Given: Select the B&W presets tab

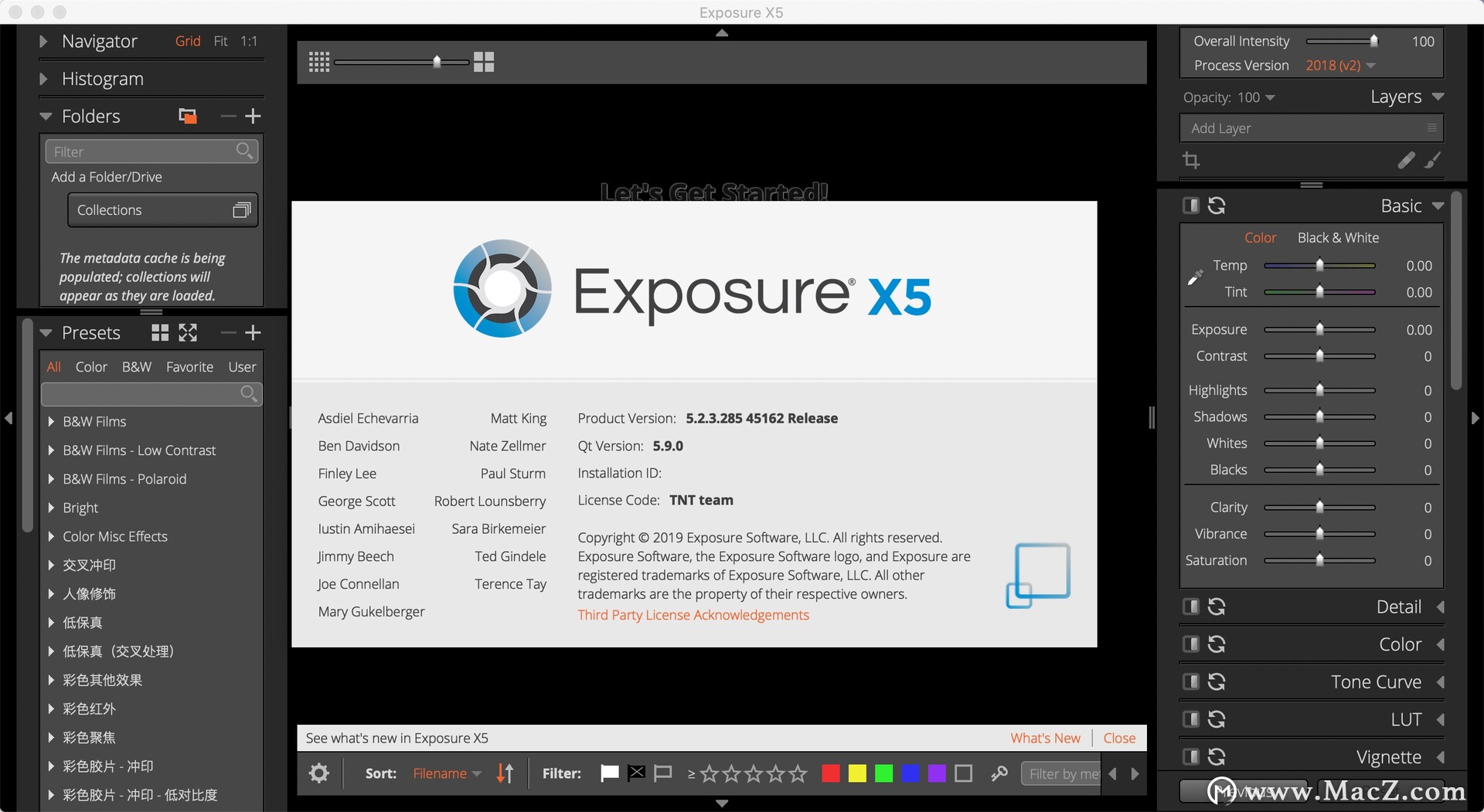Looking at the screenshot, I should coord(137,367).
